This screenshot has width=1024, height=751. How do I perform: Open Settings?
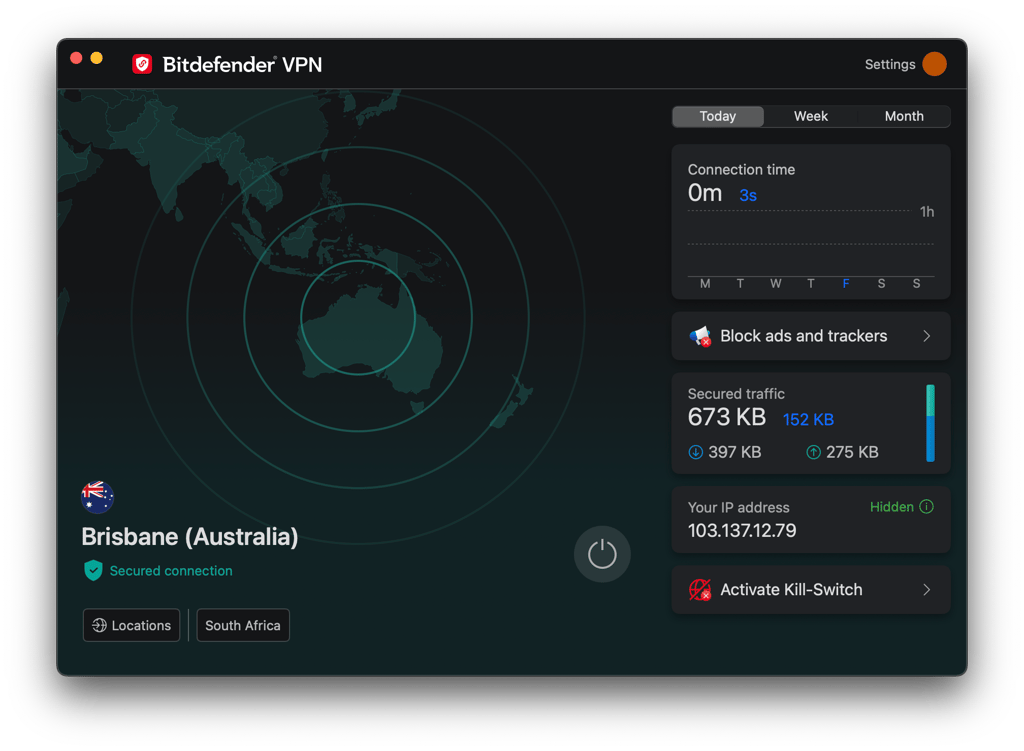pos(889,64)
